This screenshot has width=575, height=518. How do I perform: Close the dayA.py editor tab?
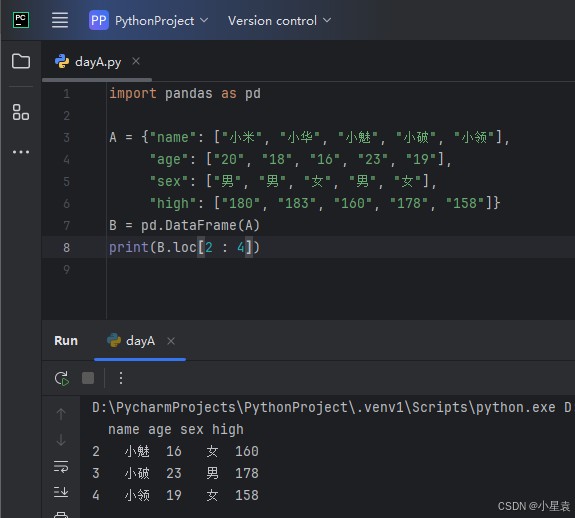point(136,61)
